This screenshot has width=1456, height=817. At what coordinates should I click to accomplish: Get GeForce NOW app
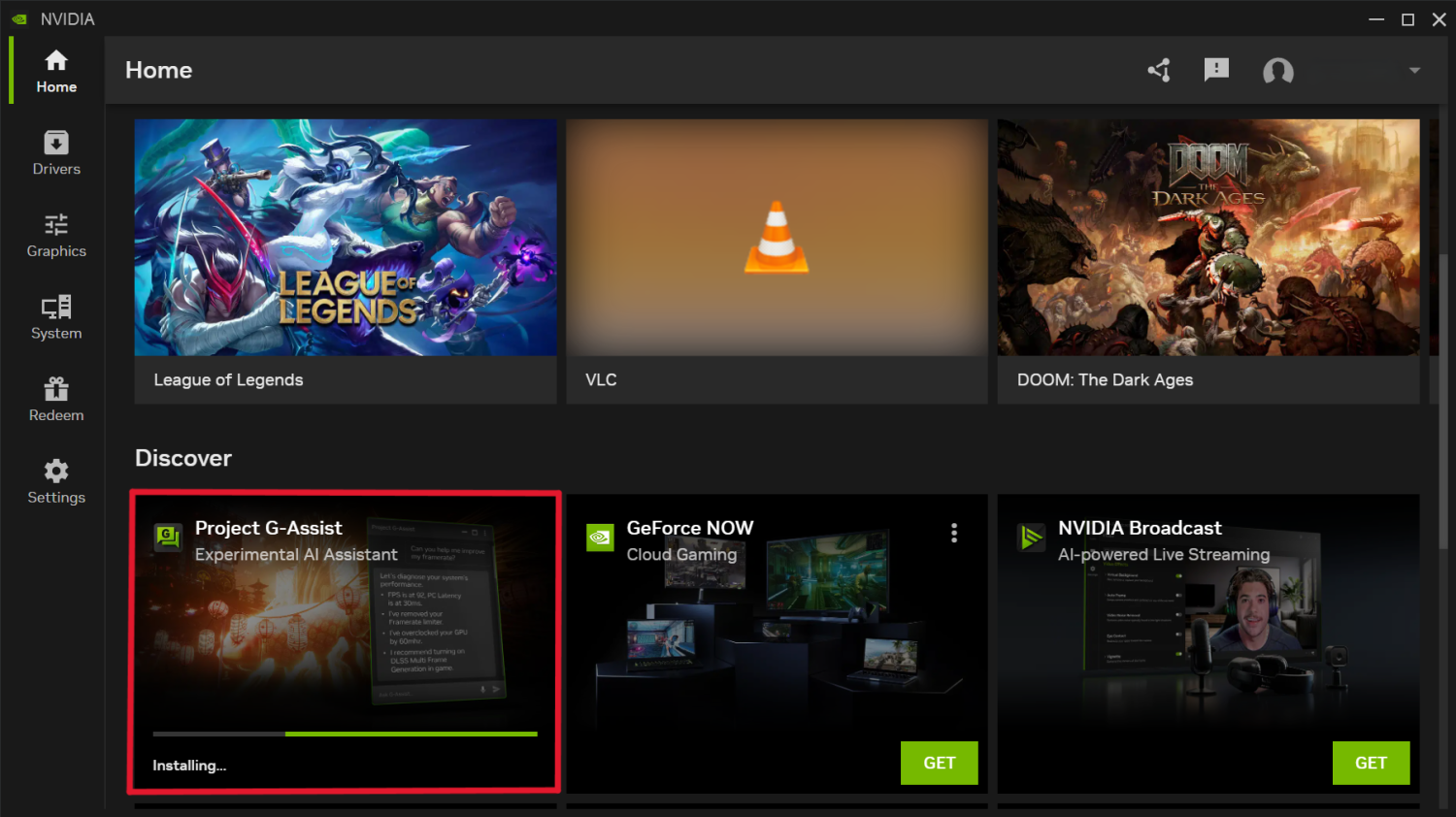tap(939, 763)
